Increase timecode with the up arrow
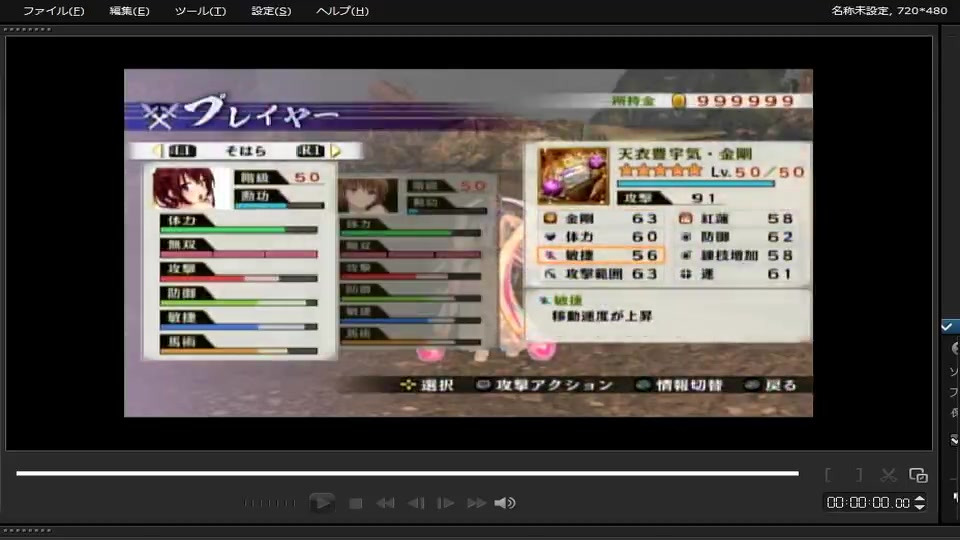Image resolution: width=960 pixels, height=540 pixels. (919, 499)
